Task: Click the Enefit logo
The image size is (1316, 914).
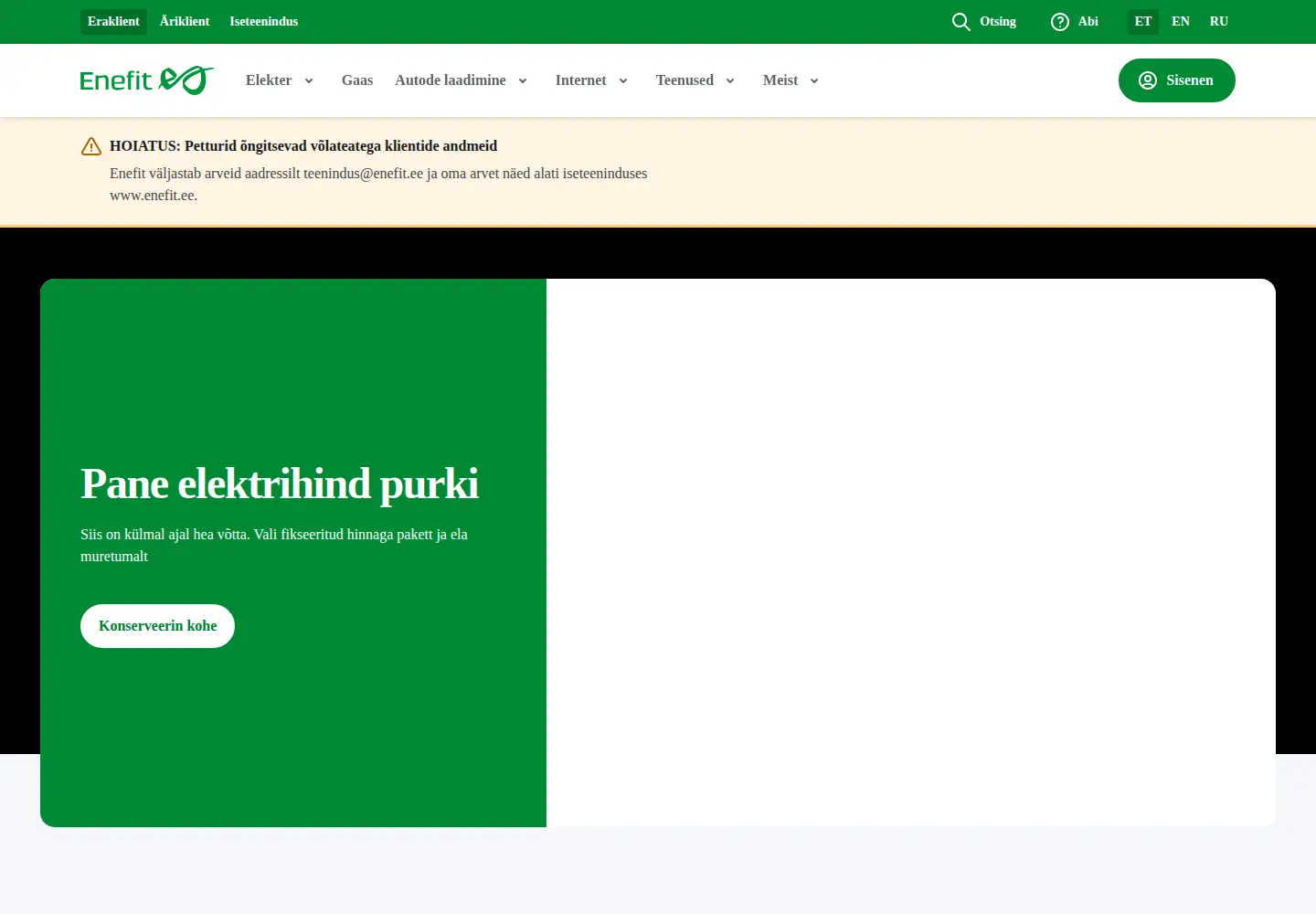Action: (146, 80)
